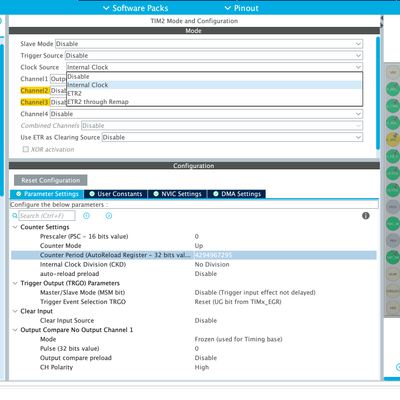The height and width of the screenshot is (400, 400).
Task: Click the info icon beside the search bar
Action: (x=366, y=216)
